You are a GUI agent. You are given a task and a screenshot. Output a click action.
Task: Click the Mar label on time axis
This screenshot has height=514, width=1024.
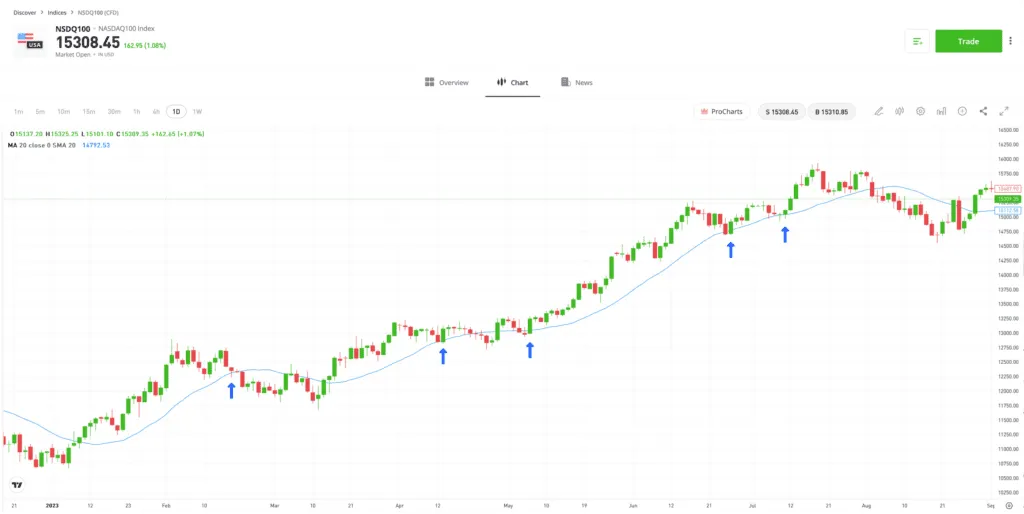coord(274,506)
